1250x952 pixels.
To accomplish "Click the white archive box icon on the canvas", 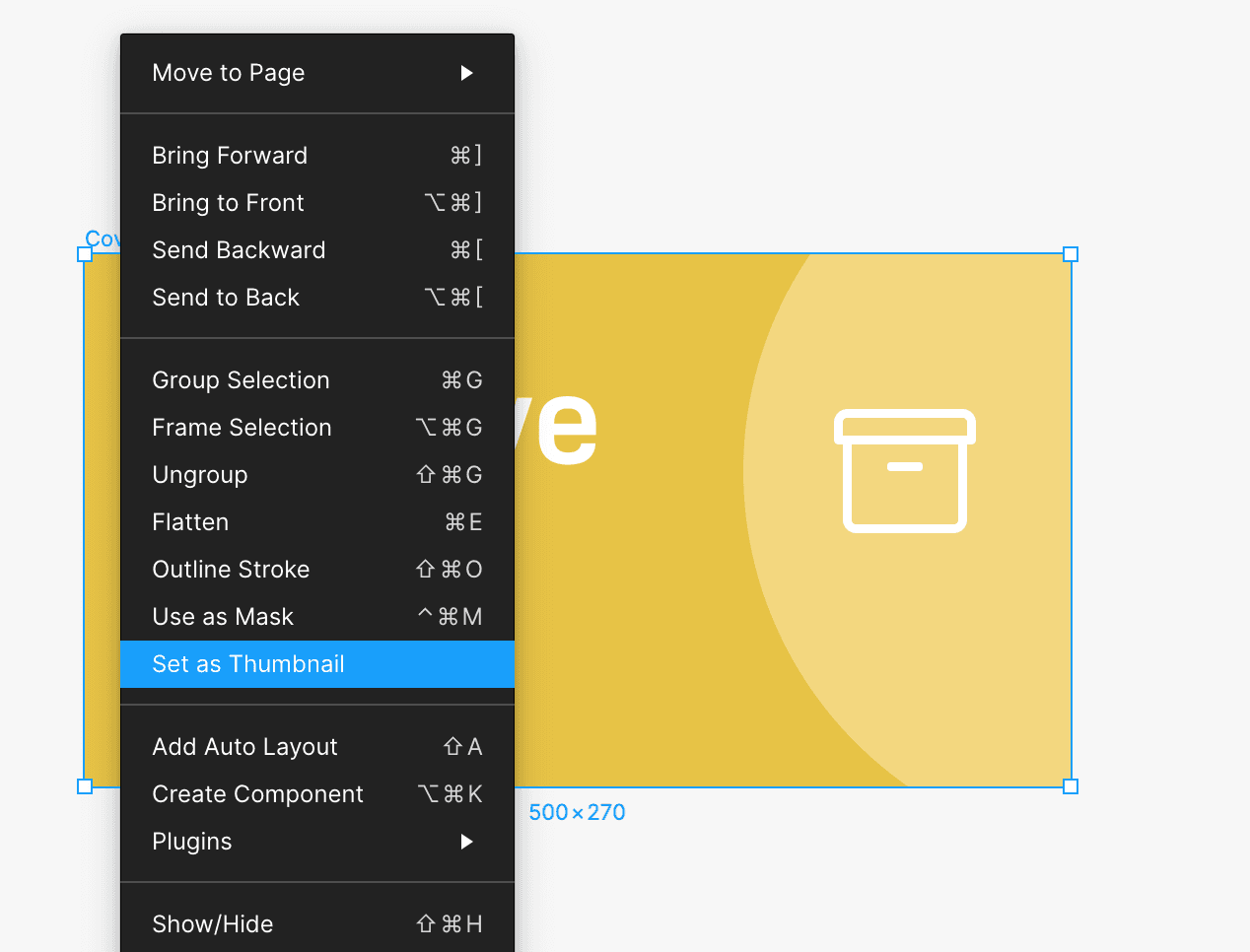I will (x=904, y=470).
